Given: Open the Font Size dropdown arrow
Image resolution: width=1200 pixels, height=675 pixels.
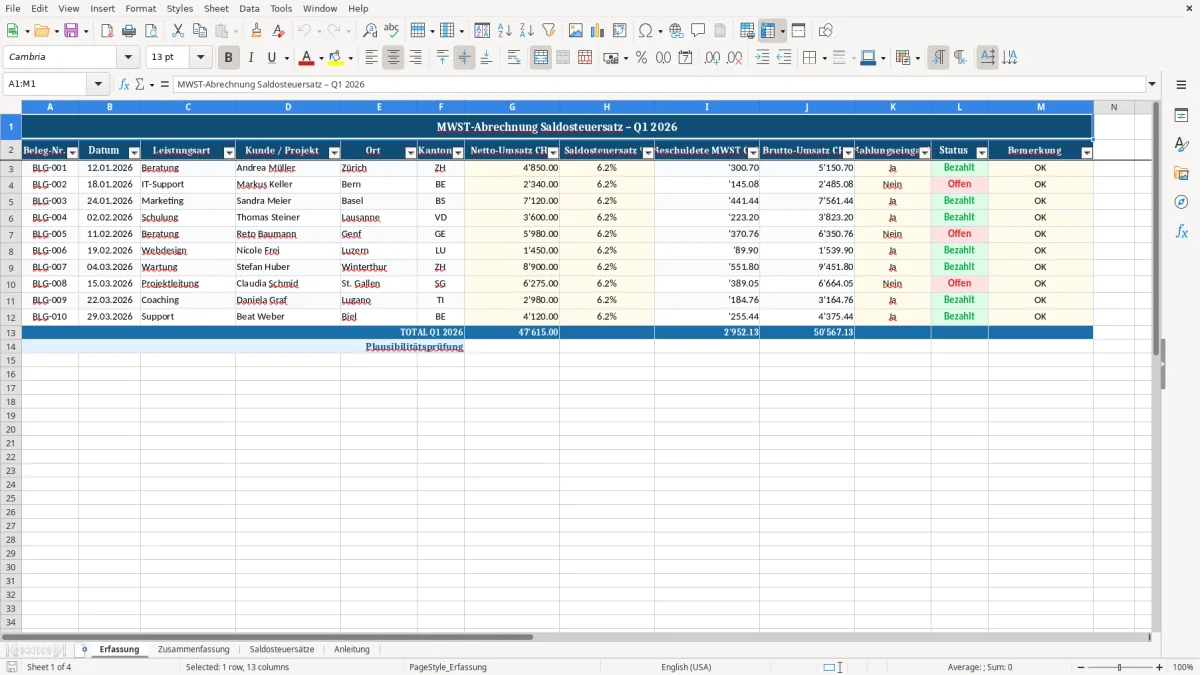Looking at the screenshot, I should [x=200, y=58].
